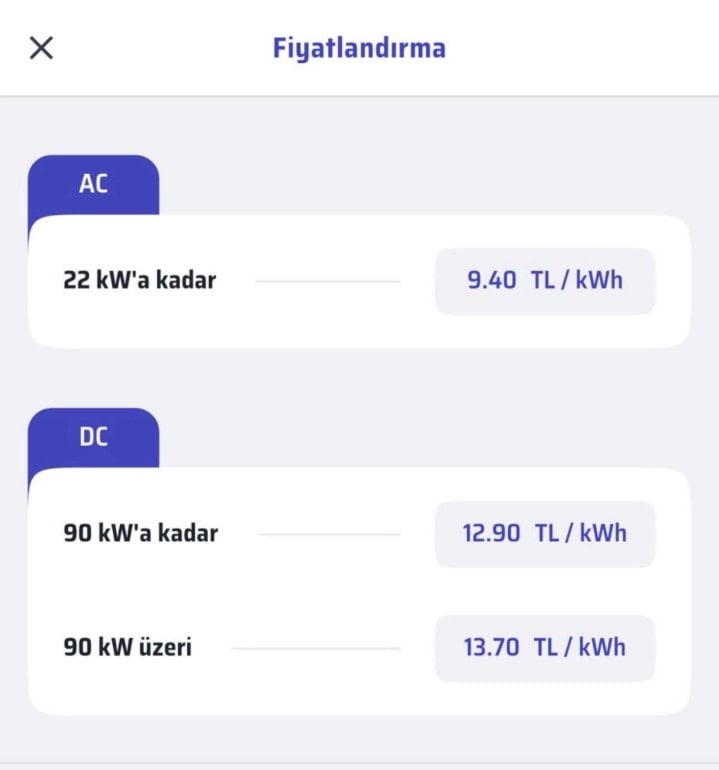The width and height of the screenshot is (719, 770).
Task: Tap the 13.70 TL / kWh price box
Action: (545, 648)
